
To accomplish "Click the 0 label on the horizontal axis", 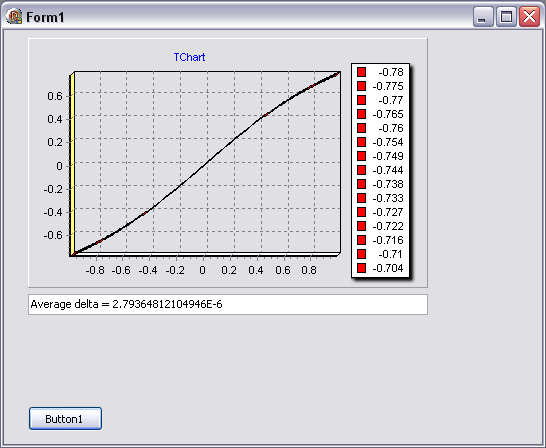I will pos(203,270).
